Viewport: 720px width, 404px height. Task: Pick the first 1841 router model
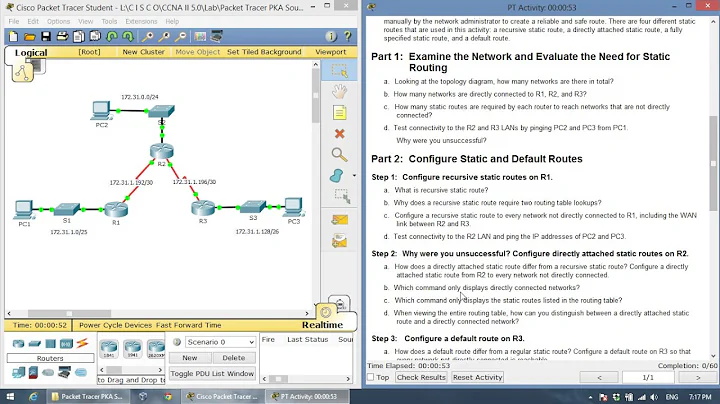tap(109, 349)
